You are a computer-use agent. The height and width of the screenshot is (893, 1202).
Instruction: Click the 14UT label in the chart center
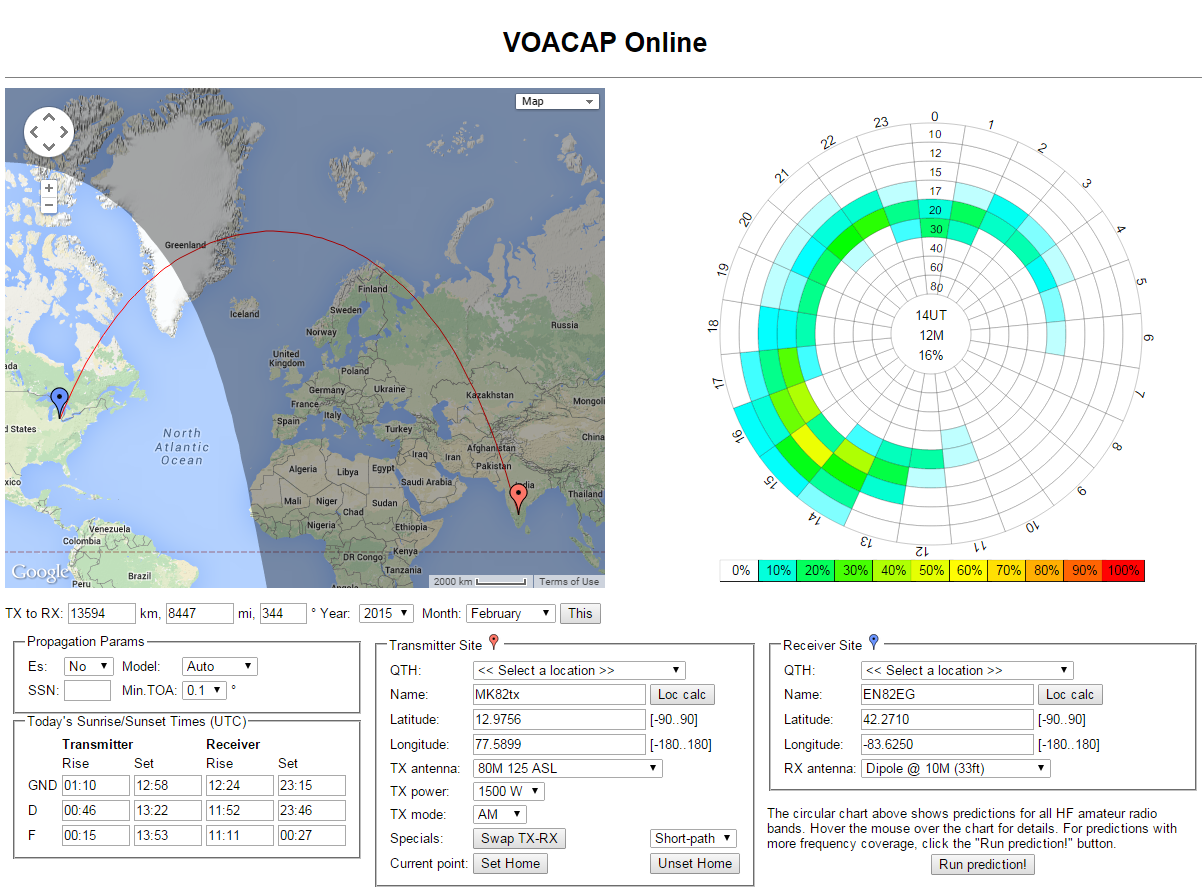click(x=931, y=315)
